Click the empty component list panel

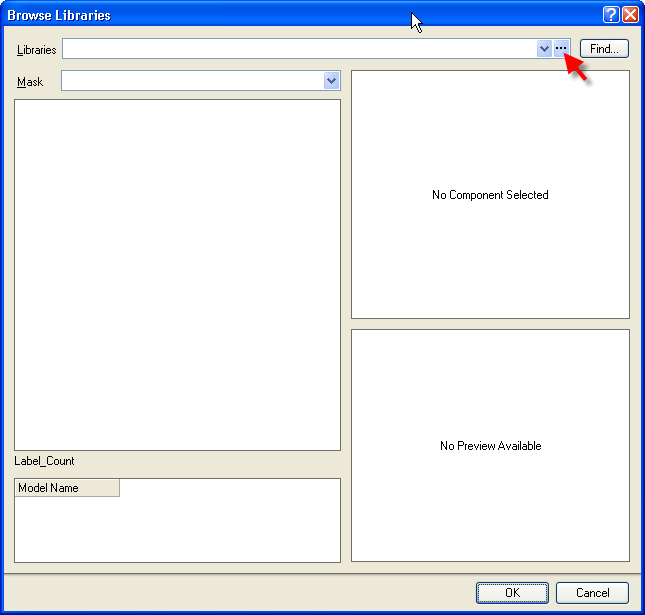177,275
